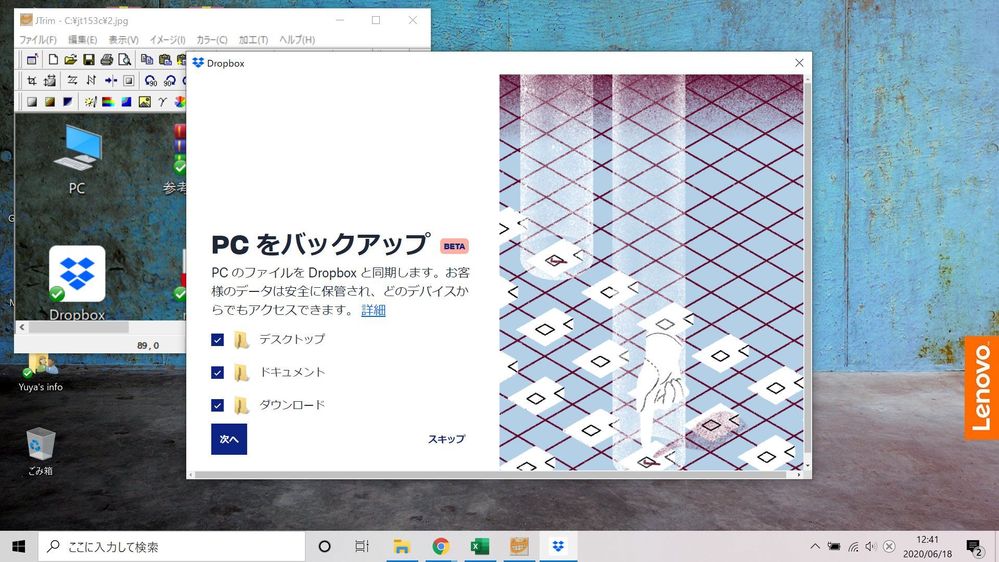
Task: Select the crop (trimming) tool in JTrim
Action: (x=31, y=80)
